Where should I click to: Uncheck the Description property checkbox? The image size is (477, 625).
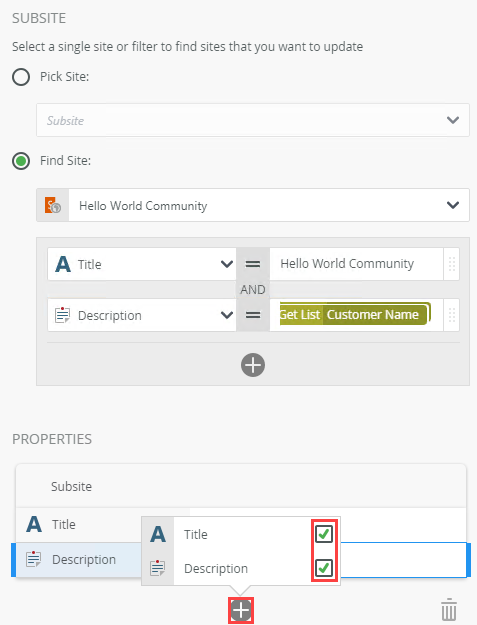[x=324, y=568]
